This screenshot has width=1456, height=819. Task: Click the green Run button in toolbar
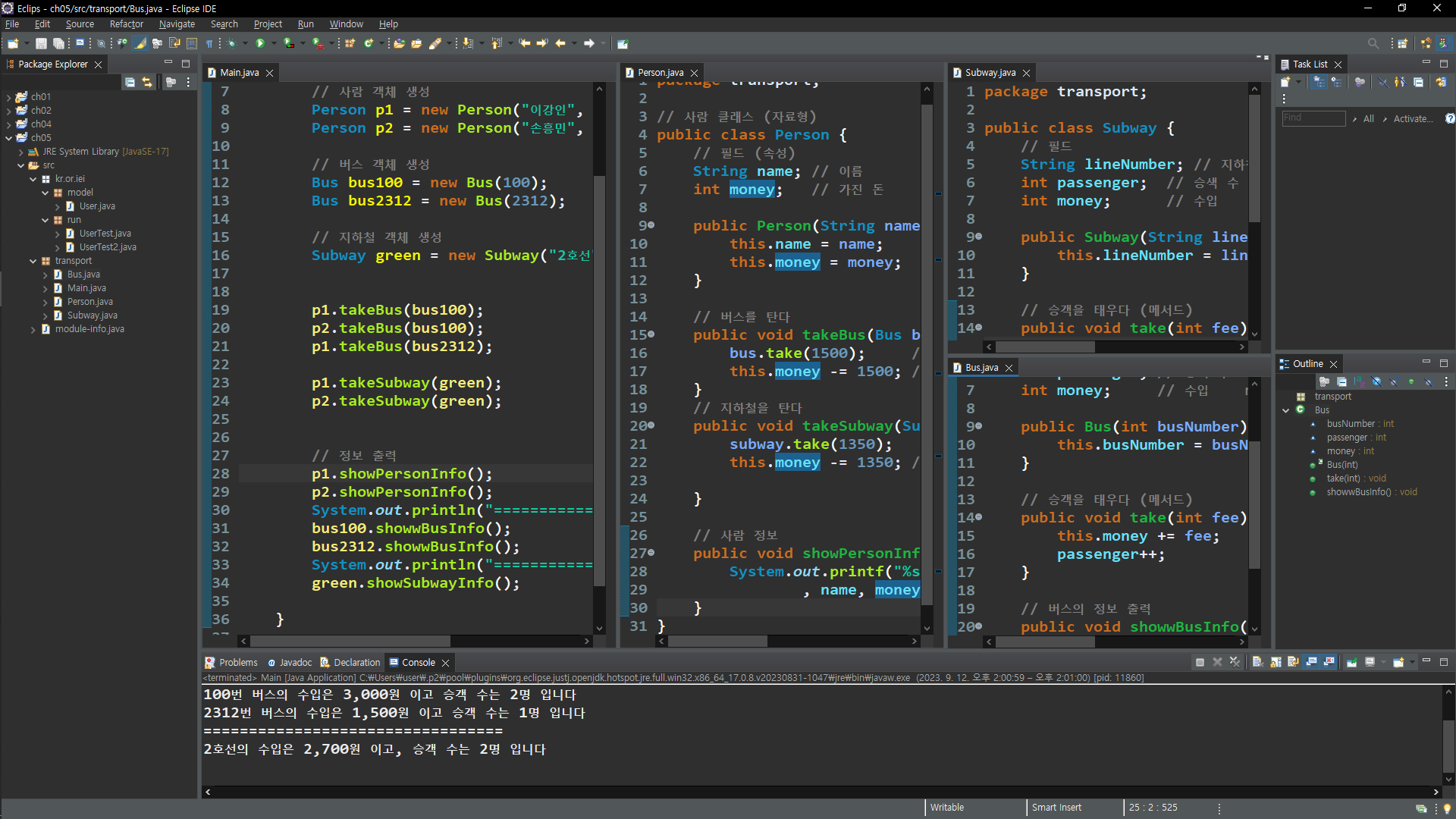coord(260,43)
